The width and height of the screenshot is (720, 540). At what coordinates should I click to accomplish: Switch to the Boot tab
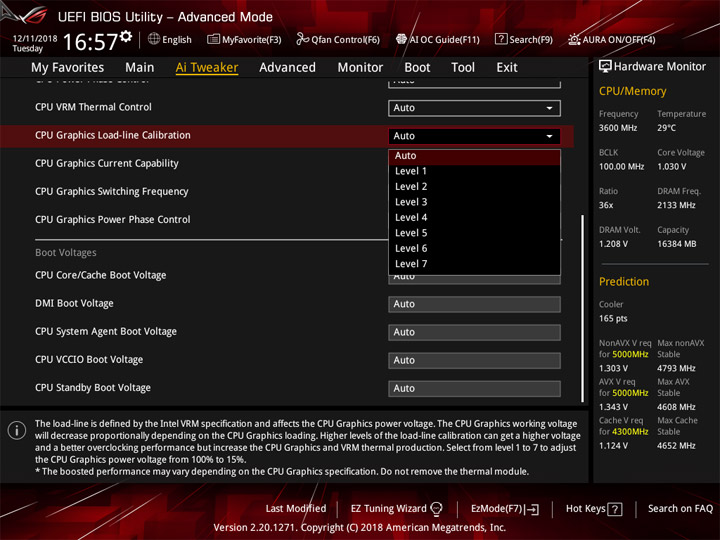417,68
